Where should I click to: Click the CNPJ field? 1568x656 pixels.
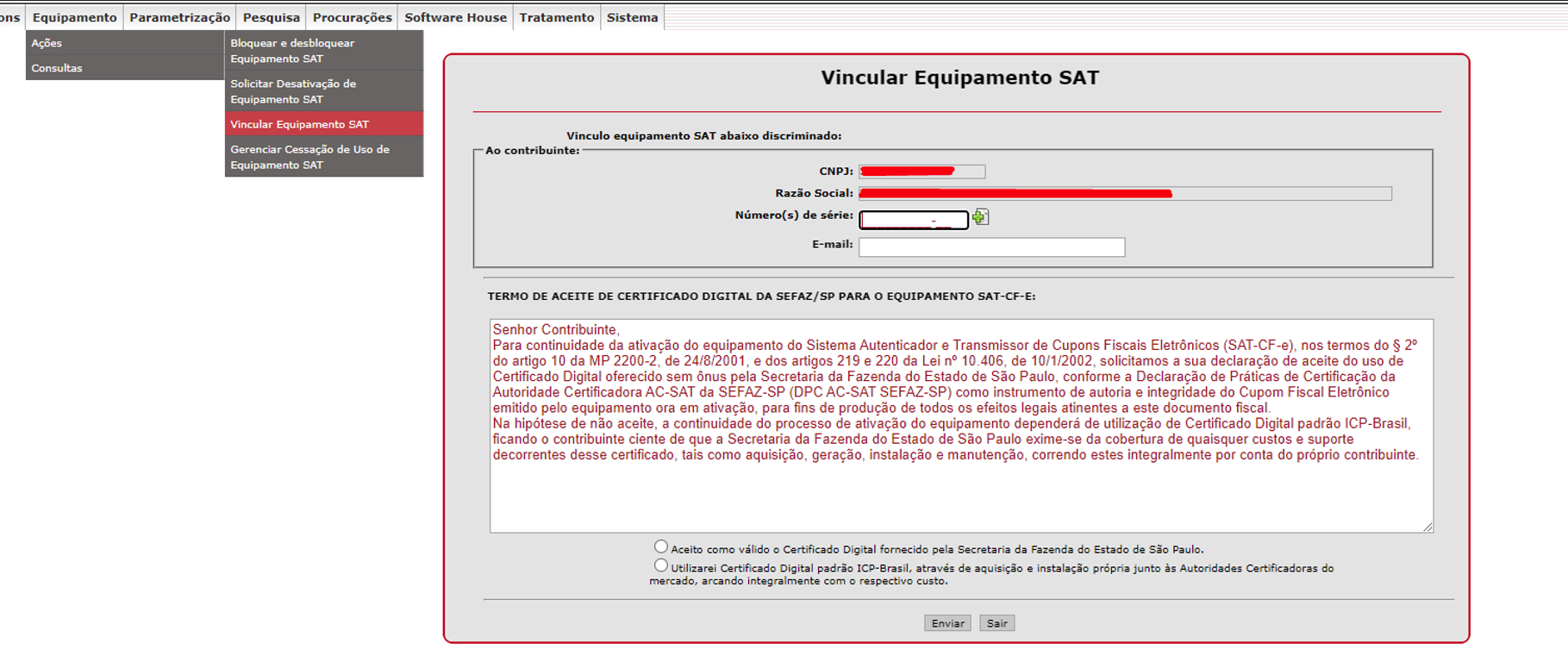[x=922, y=172]
